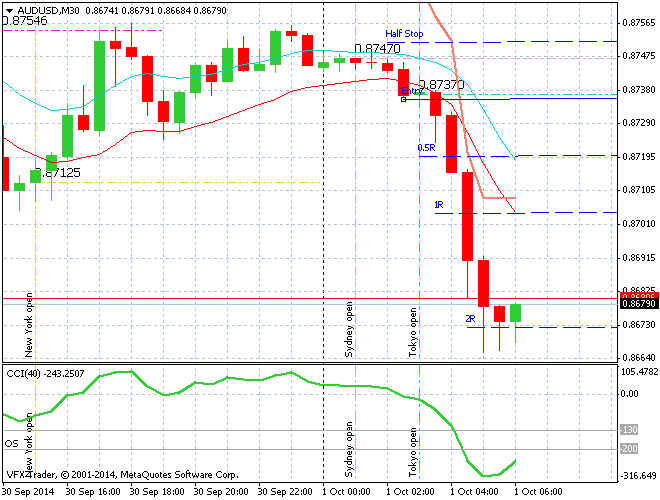The height and width of the screenshot is (500, 660).
Task: Click the 0.87125 price label
Action: click(x=62, y=173)
